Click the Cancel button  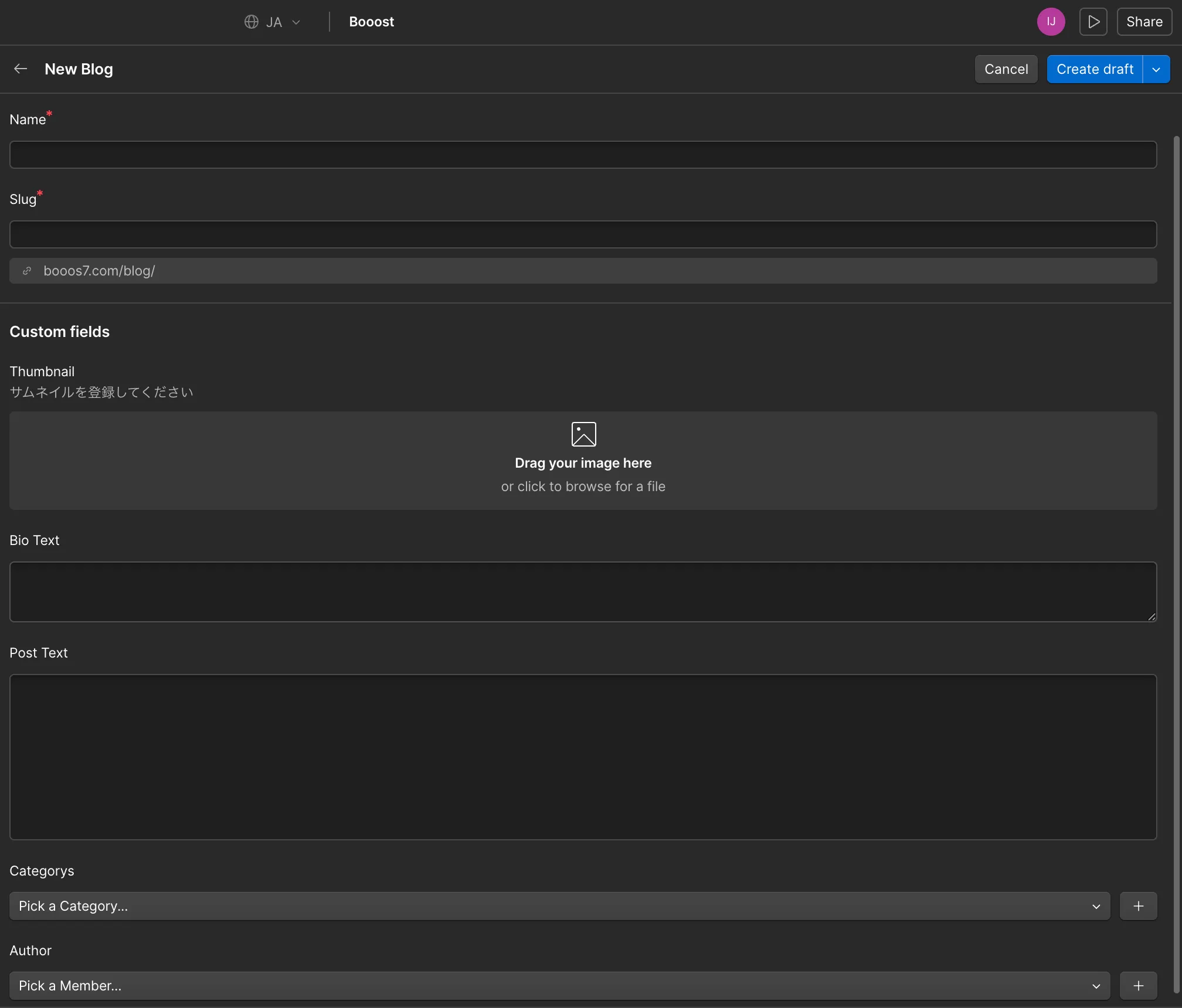pyautogui.click(x=1006, y=69)
